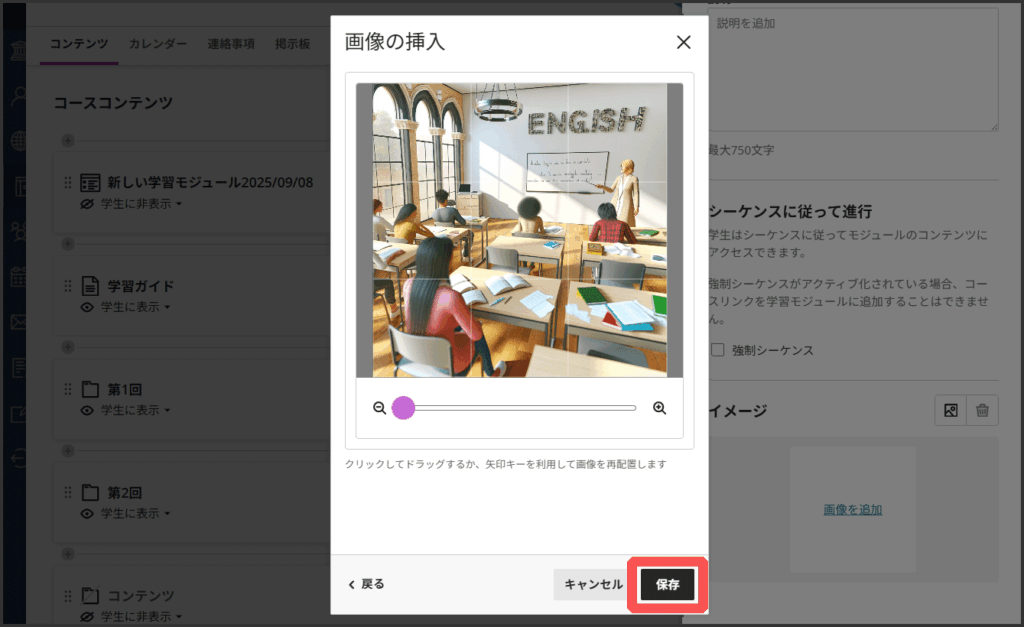The height and width of the screenshot is (627, 1024).
Task: Click the folder icon for 第1回
Action: 90,389
